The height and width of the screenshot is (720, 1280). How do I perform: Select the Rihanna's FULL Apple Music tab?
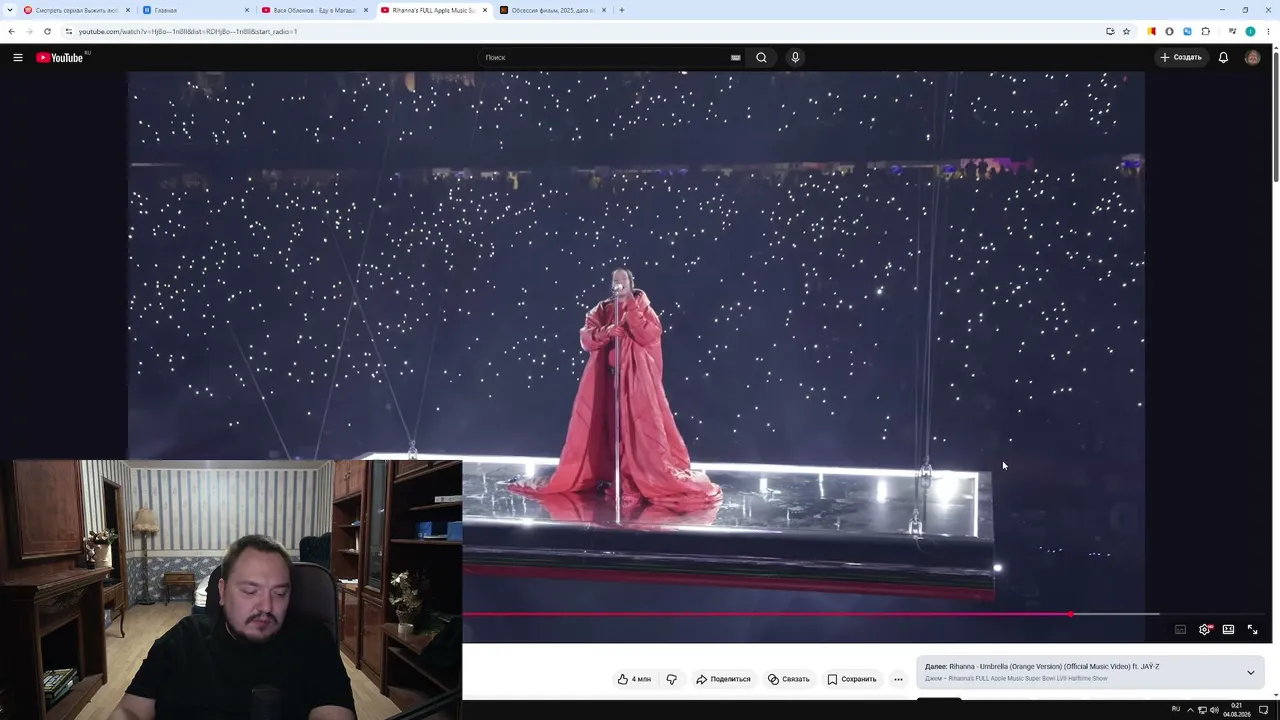tap(434, 10)
